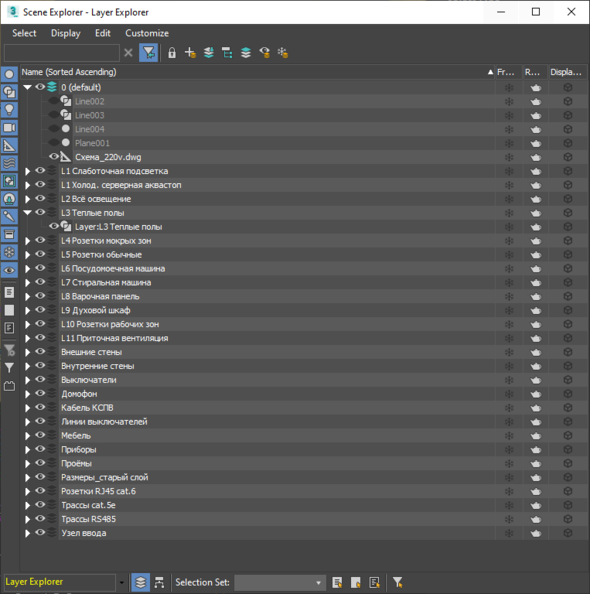The height and width of the screenshot is (594, 590).
Task: Clear the search field with the X button
Action: coord(128,53)
